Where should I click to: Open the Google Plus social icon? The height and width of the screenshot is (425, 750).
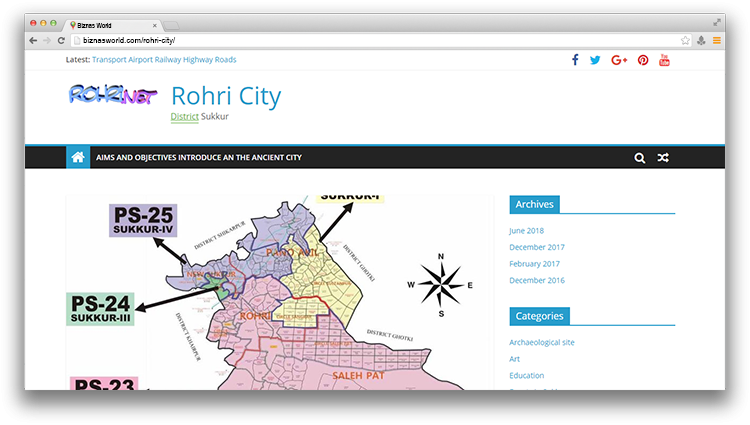[619, 60]
